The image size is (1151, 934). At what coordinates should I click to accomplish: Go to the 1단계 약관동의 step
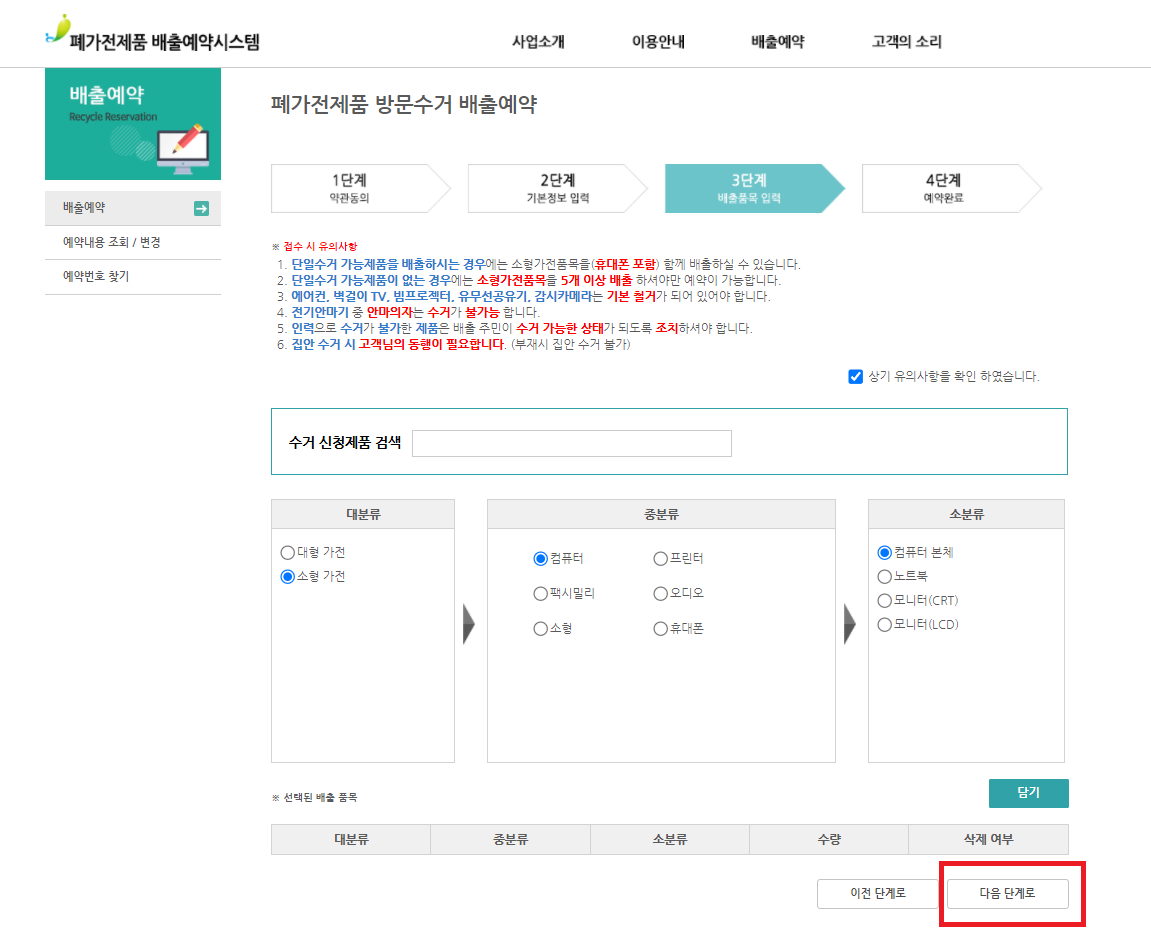coord(360,189)
